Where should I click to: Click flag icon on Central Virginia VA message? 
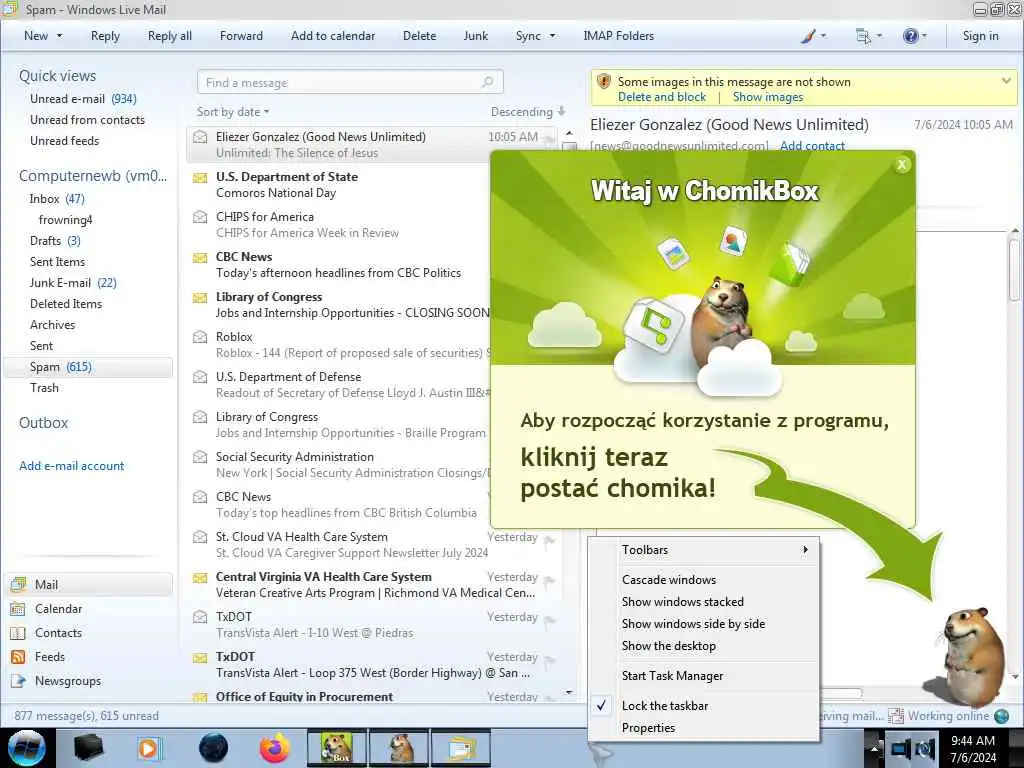(550, 580)
